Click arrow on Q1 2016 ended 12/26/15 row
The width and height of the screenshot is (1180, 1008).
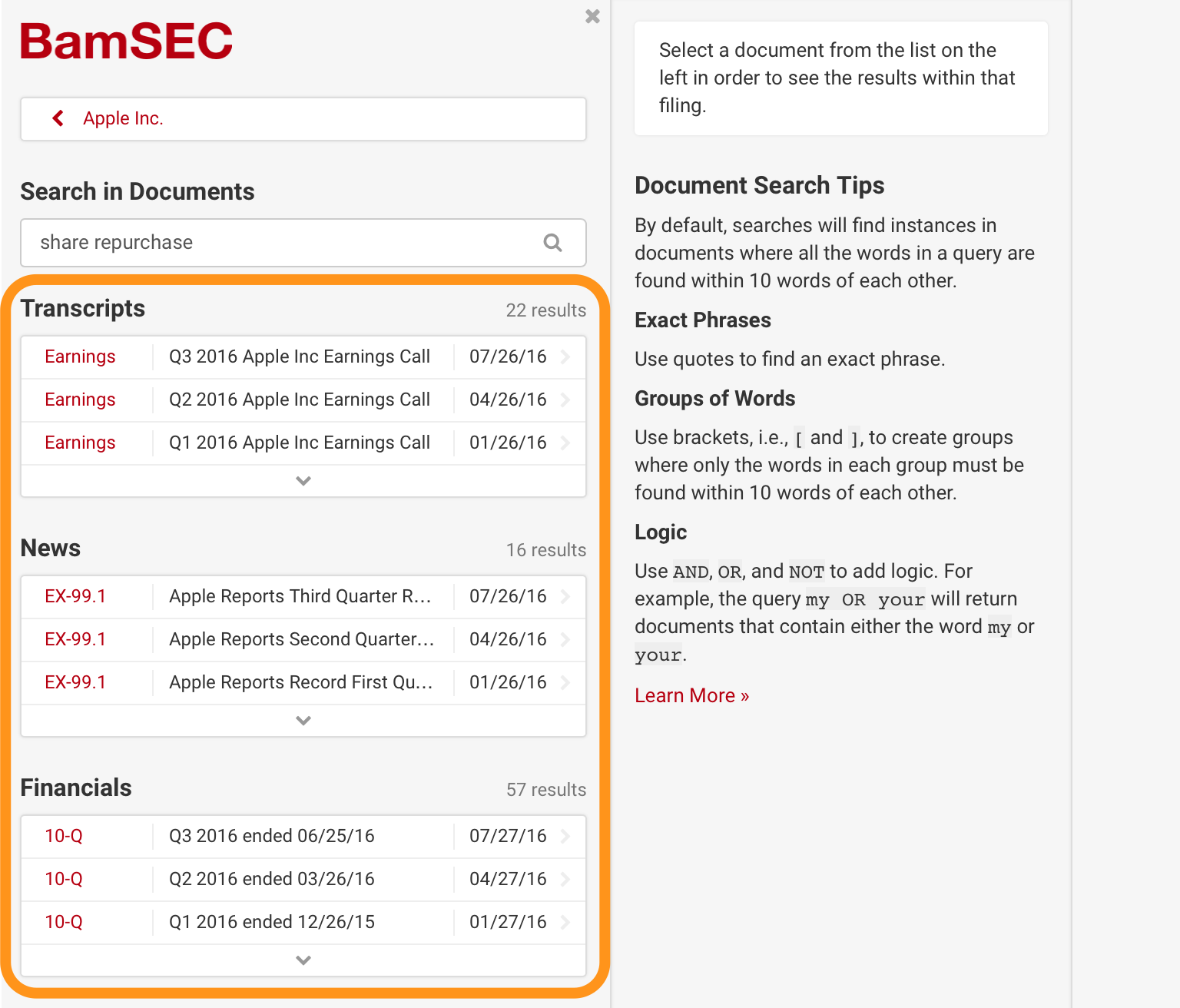pos(565,922)
